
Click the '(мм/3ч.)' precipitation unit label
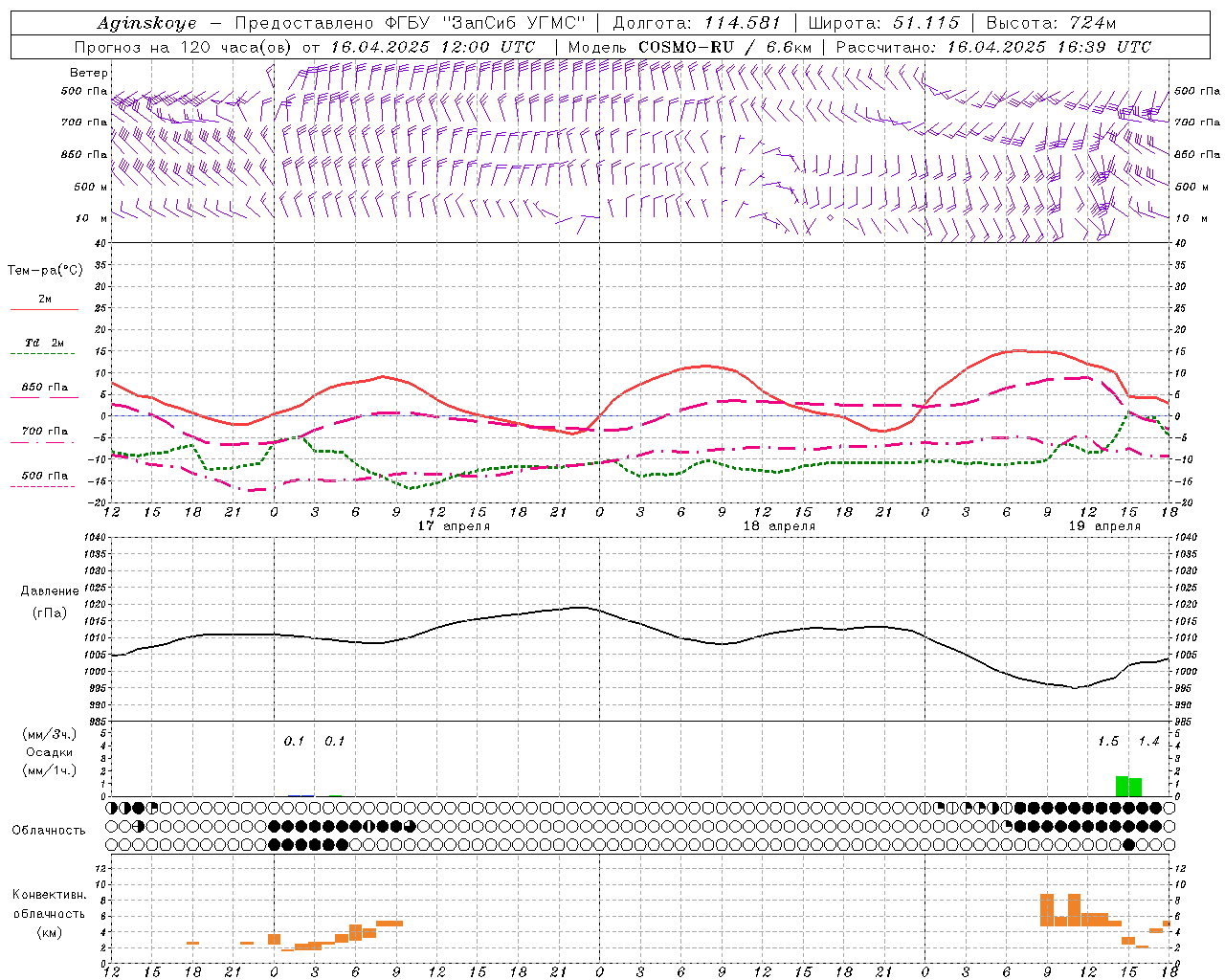tap(50, 734)
